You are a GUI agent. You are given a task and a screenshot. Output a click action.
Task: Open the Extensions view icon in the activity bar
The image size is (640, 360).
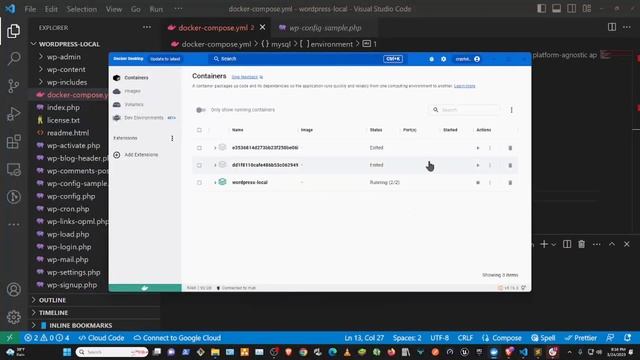pos(13,142)
